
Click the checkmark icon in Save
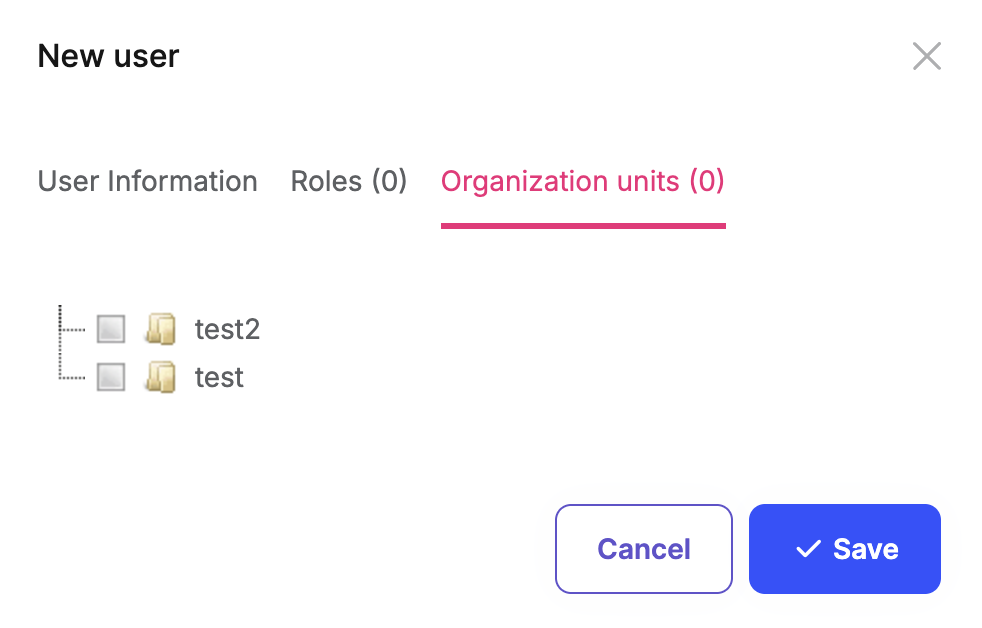pos(808,549)
